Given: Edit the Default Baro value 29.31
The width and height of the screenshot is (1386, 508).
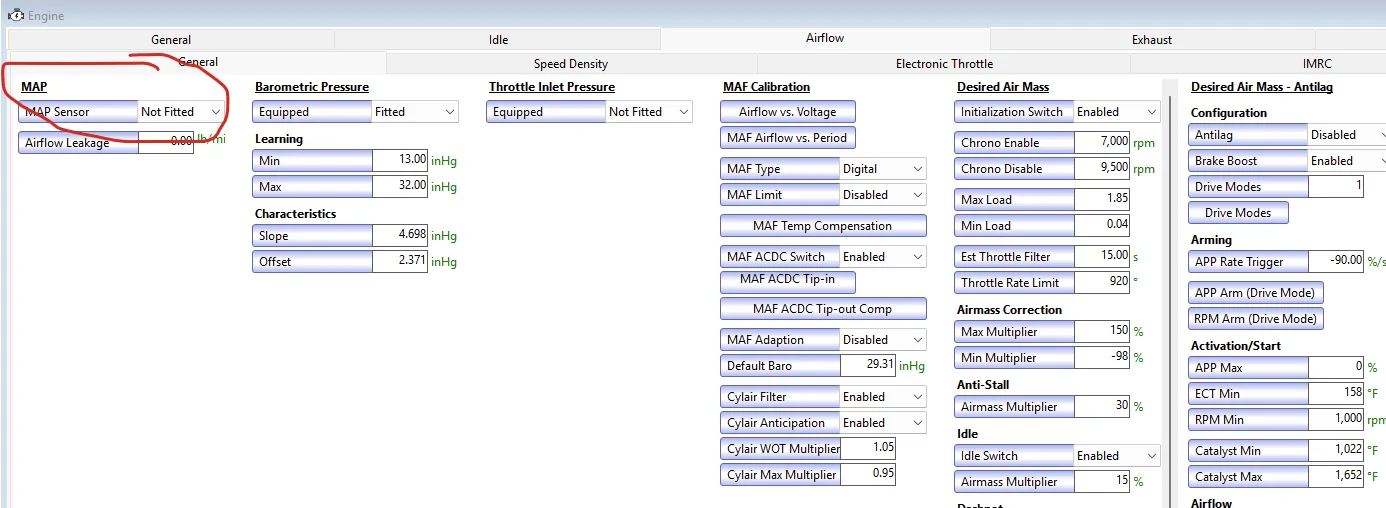Looking at the screenshot, I should point(868,366).
